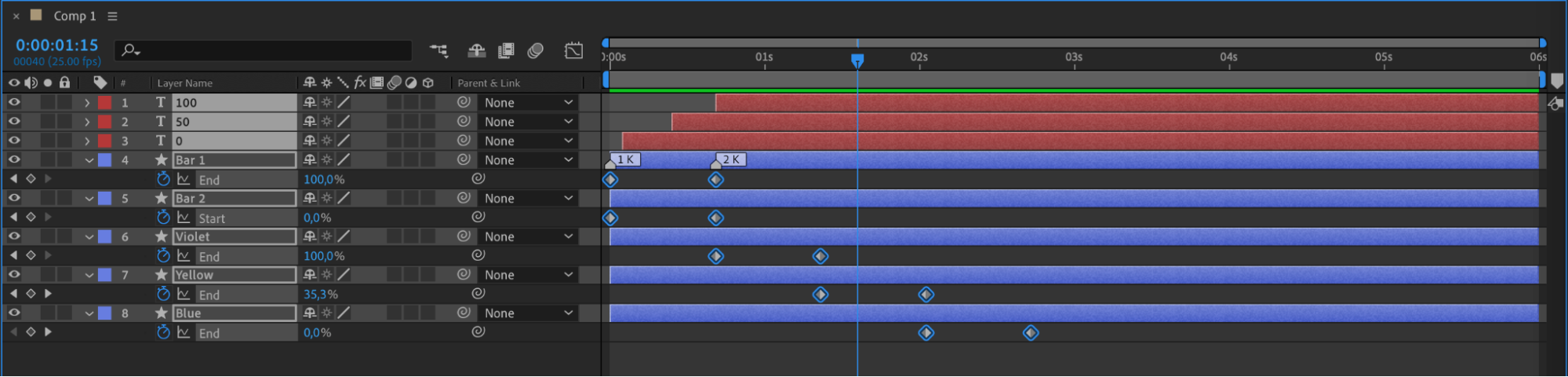Screen dimensions: 1568x377
Task: Click the pick whip for Violet layer
Action: click(464, 236)
